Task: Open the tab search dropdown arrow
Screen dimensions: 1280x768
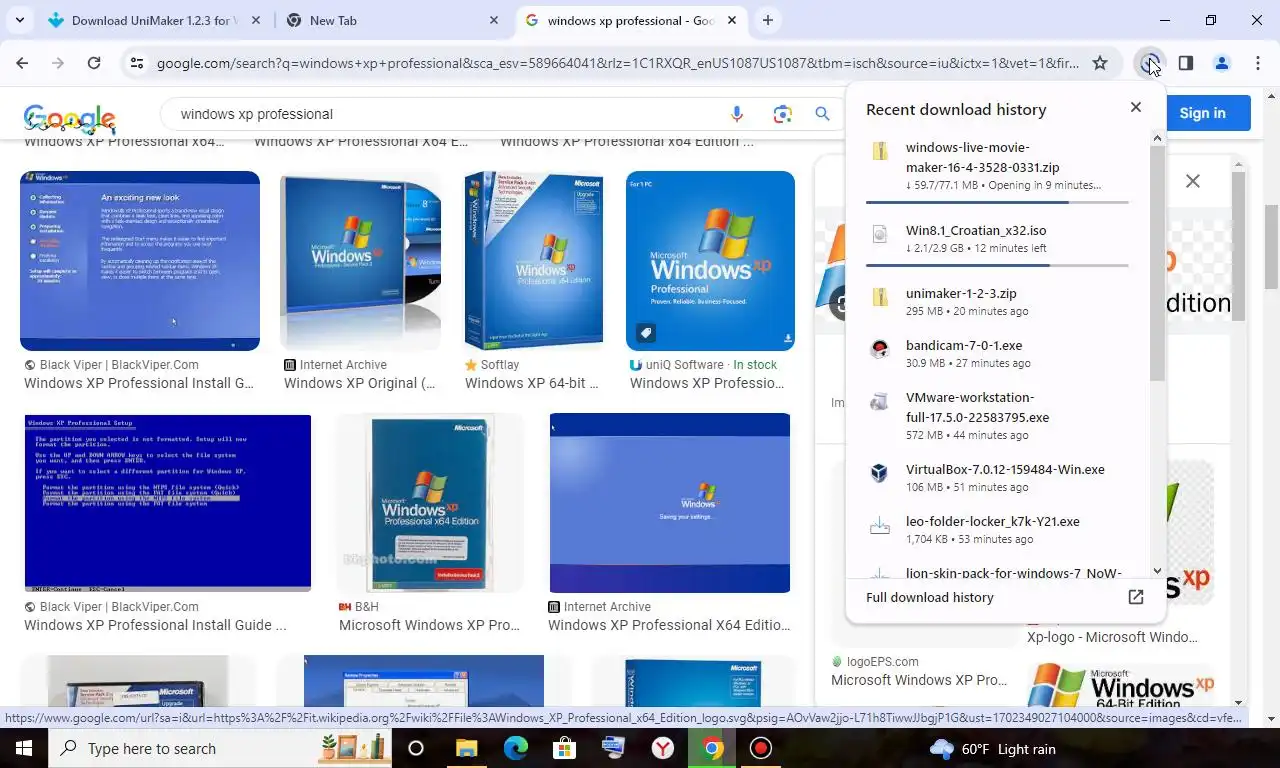Action: pos(20,20)
